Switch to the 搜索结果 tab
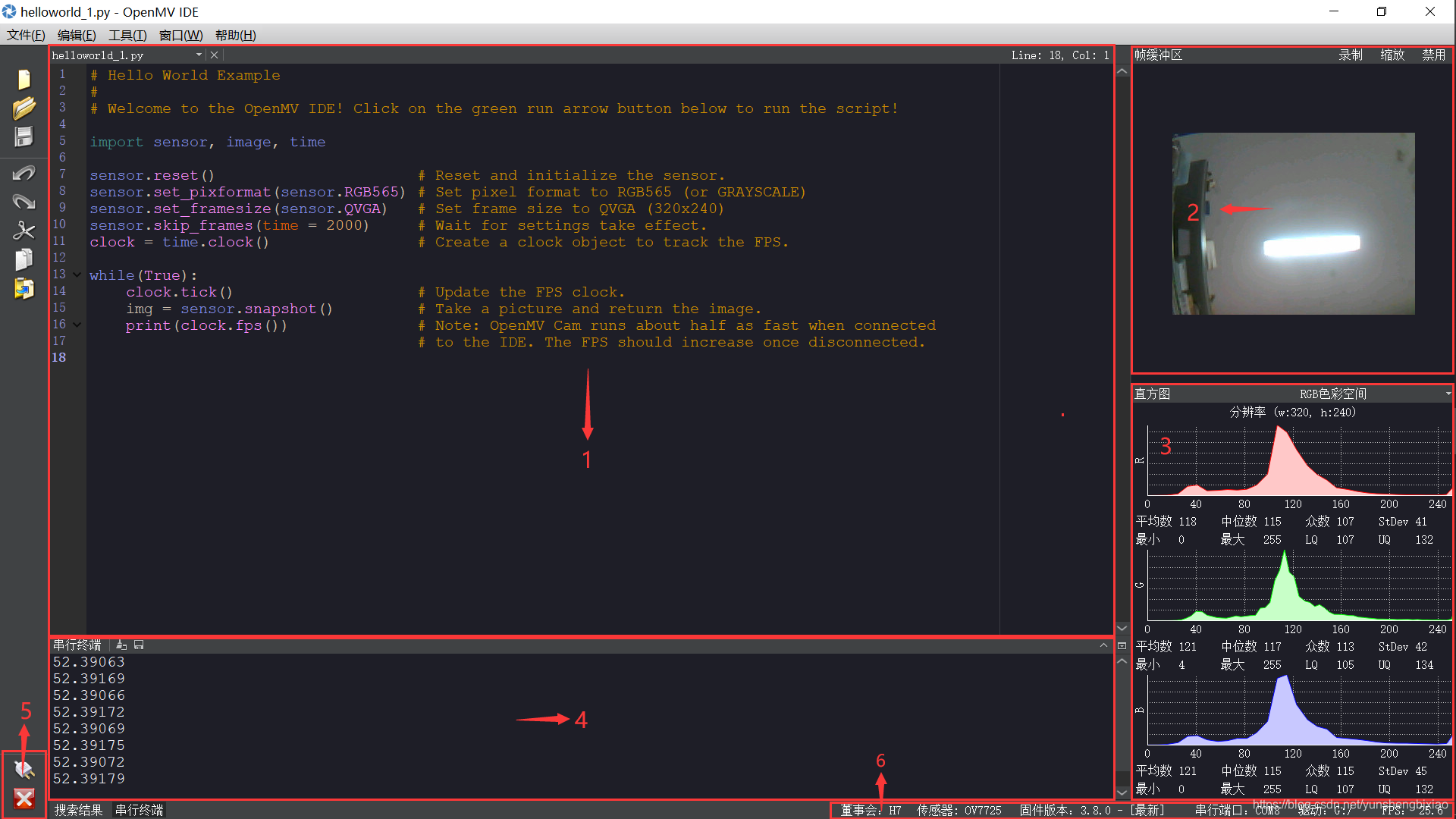Image resolution: width=1456 pixels, height=819 pixels. [x=78, y=810]
